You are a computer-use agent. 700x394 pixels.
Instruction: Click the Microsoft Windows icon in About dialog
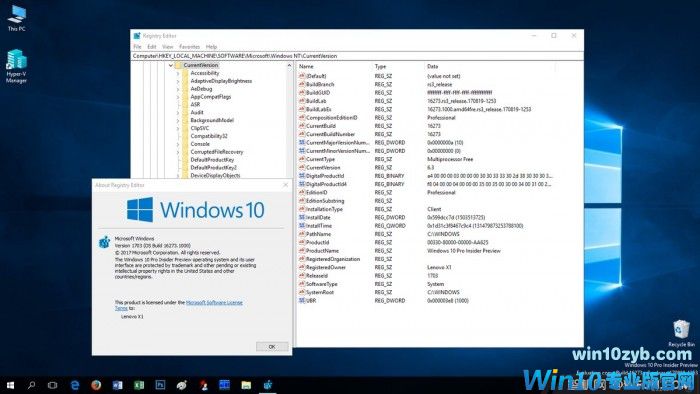[x=104, y=242]
